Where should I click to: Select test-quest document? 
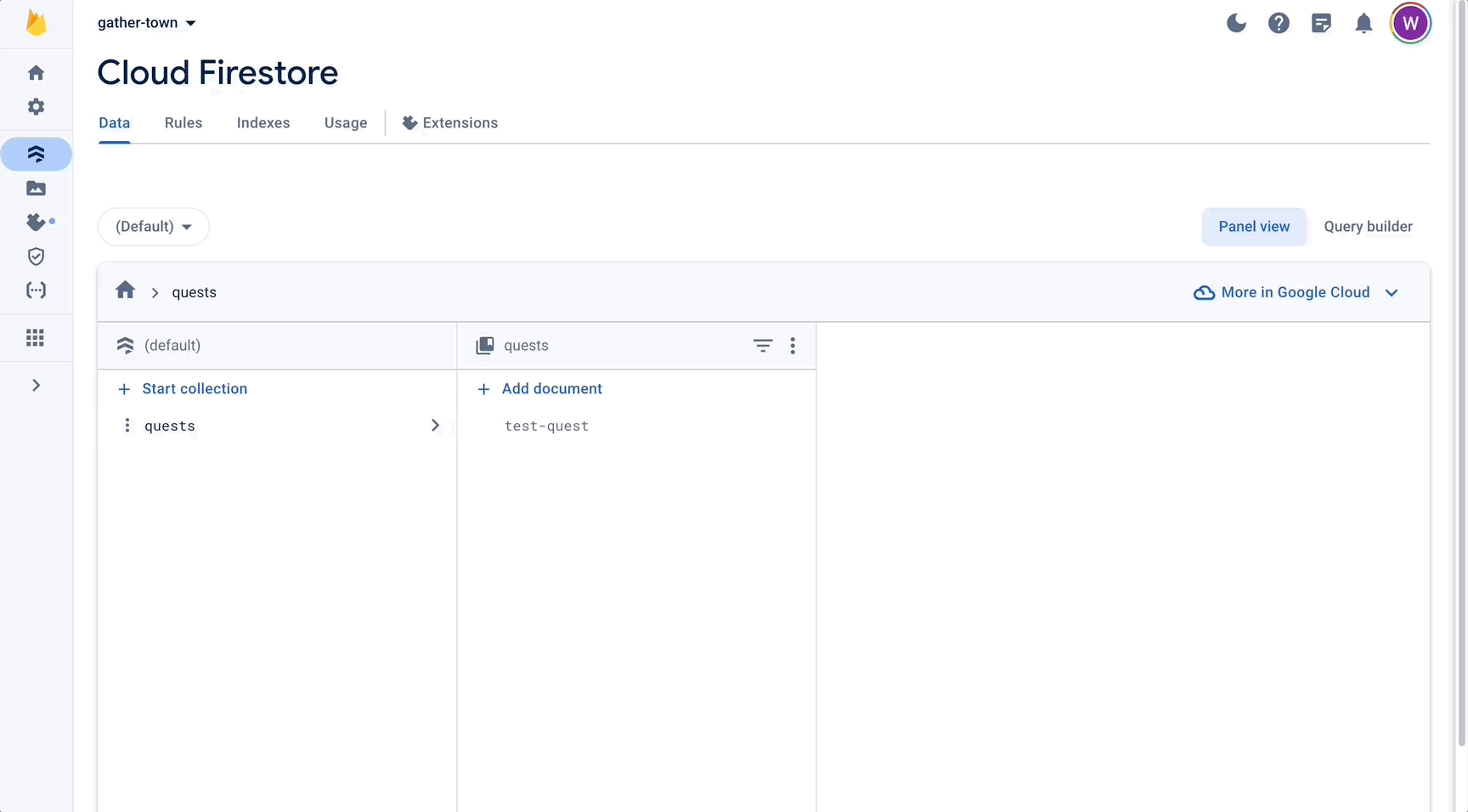tap(546, 426)
